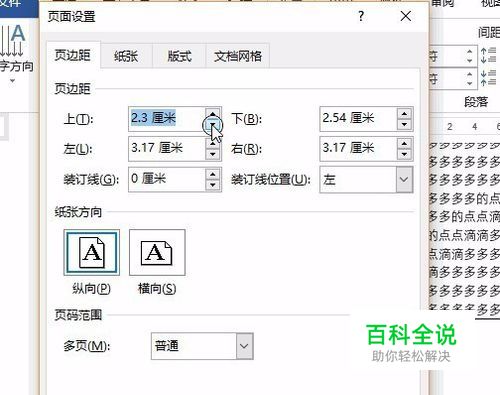The width and height of the screenshot is (500, 395).
Task: Open the 文档网格 tab
Action: point(238,56)
